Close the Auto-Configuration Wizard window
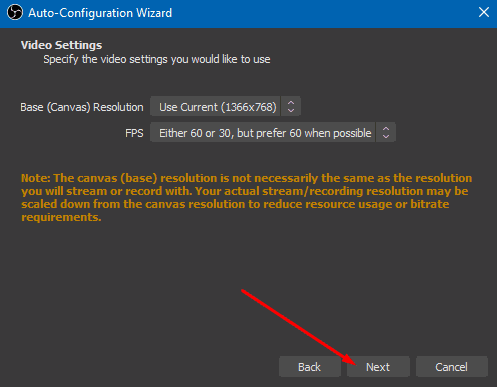 coord(484,13)
